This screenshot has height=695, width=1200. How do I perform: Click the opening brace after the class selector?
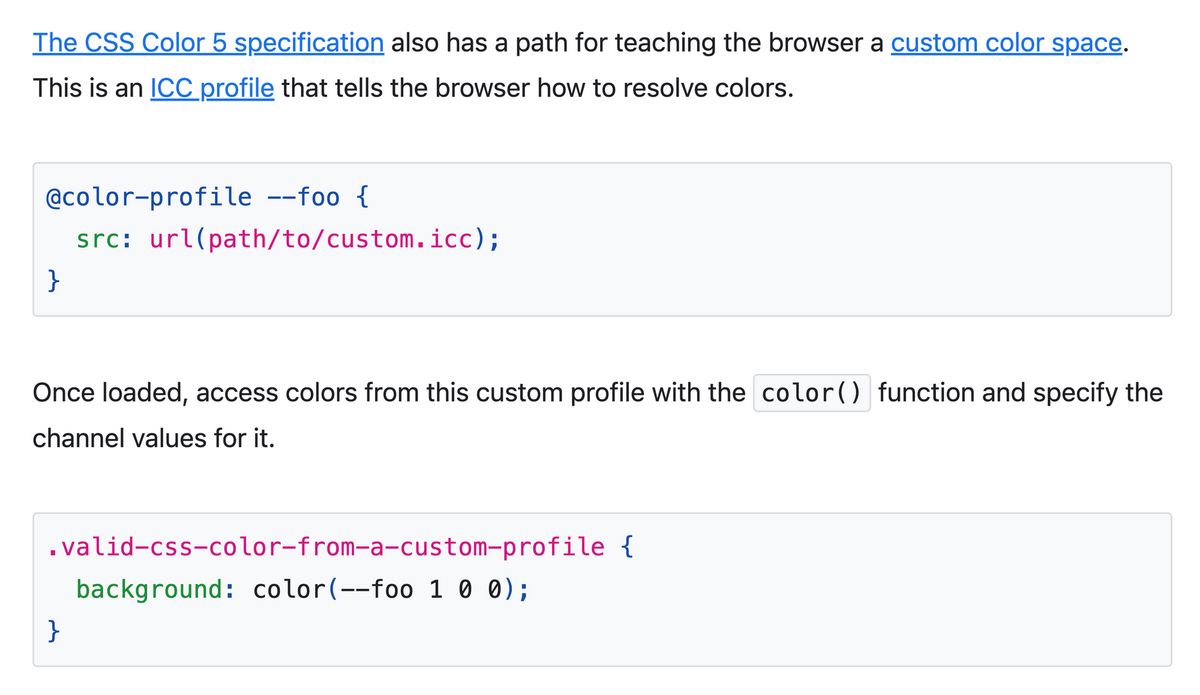coord(627,547)
